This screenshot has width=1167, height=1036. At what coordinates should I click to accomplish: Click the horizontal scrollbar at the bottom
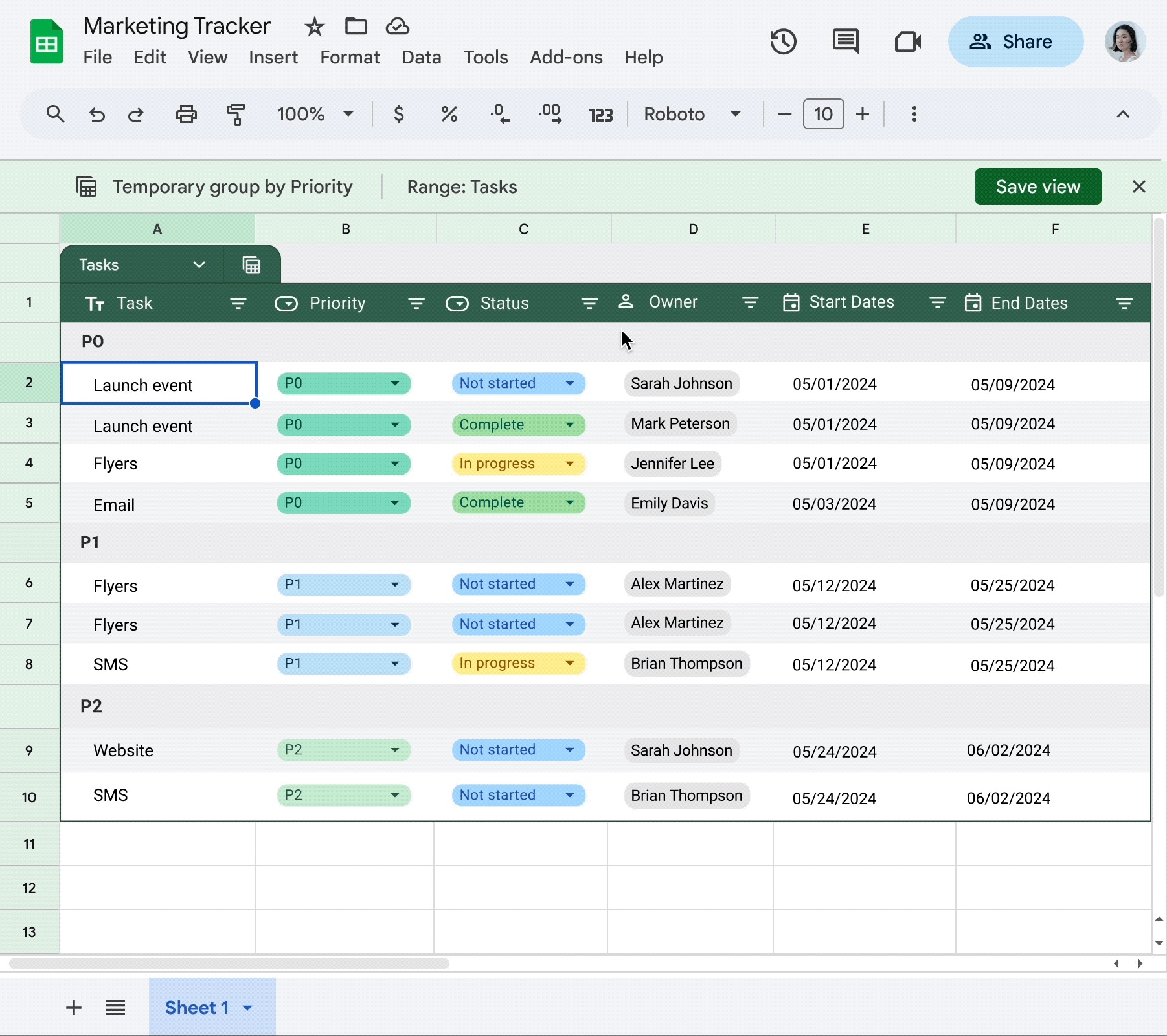[229, 963]
